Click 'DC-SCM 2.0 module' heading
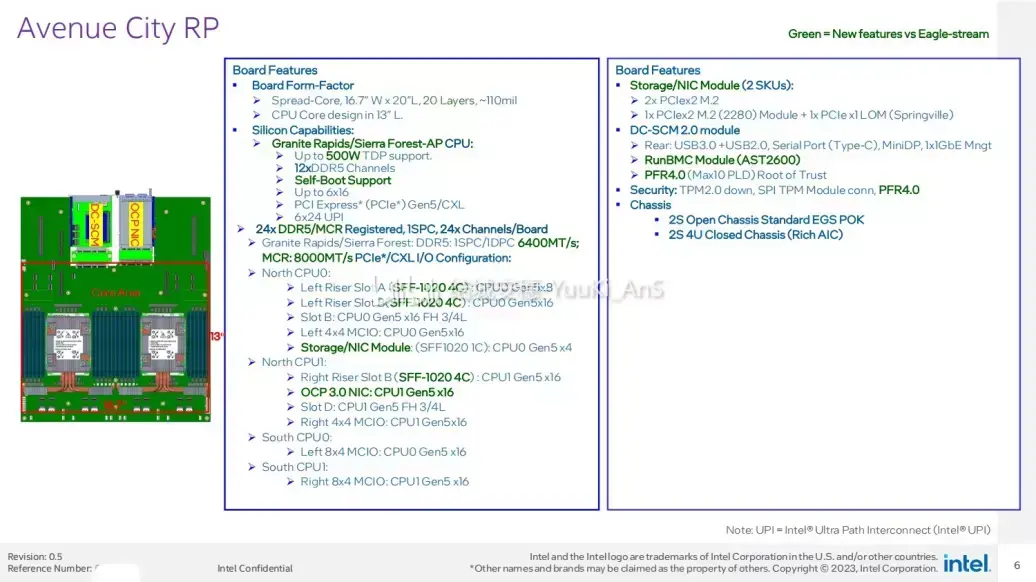Screen dimensions: 1036x582 pos(684,130)
